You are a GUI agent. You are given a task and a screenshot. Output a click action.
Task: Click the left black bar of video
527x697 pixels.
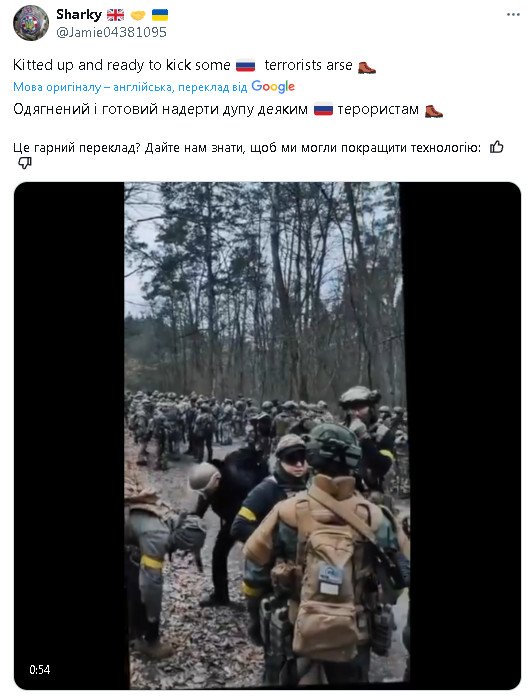click(x=69, y=436)
